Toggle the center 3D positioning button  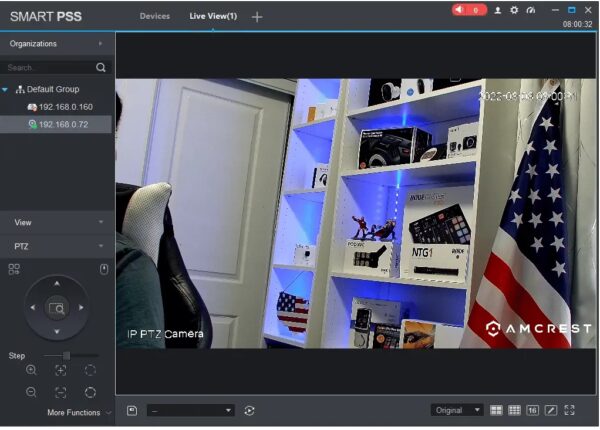pos(56,308)
